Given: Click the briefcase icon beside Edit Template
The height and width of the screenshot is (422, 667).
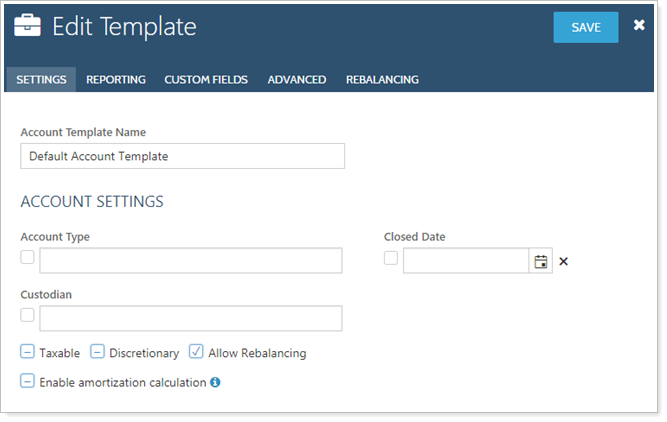Looking at the screenshot, I should (x=27, y=27).
